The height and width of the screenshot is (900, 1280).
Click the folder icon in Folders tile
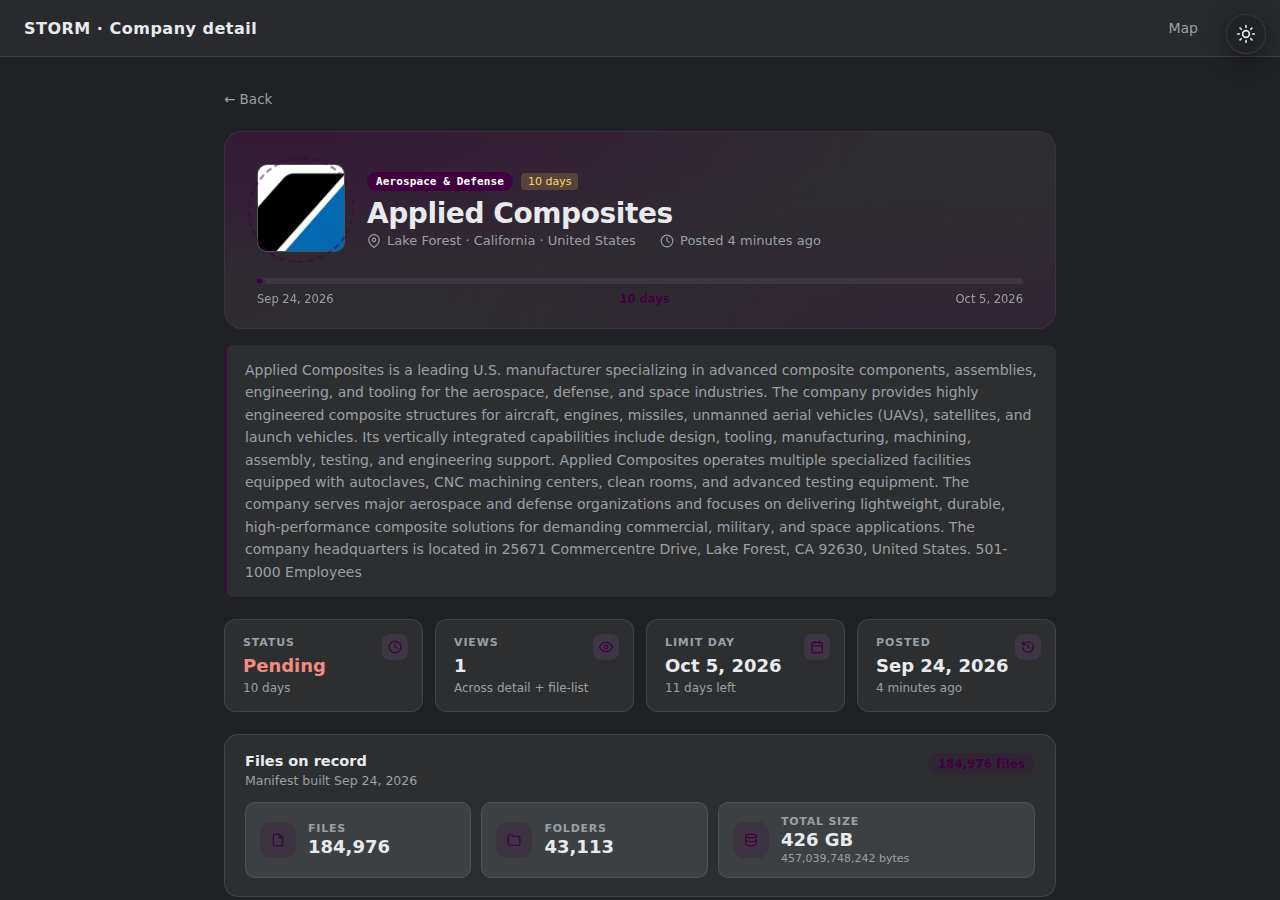click(514, 840)
